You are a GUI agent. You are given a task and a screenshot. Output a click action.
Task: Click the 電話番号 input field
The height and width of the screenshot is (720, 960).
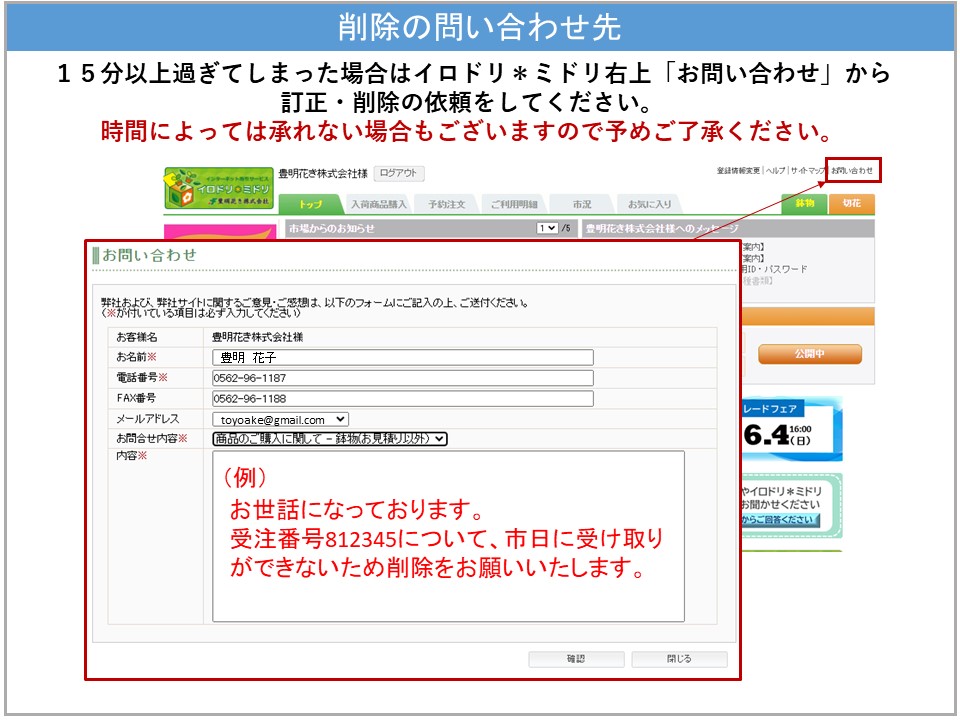[402, 378]
